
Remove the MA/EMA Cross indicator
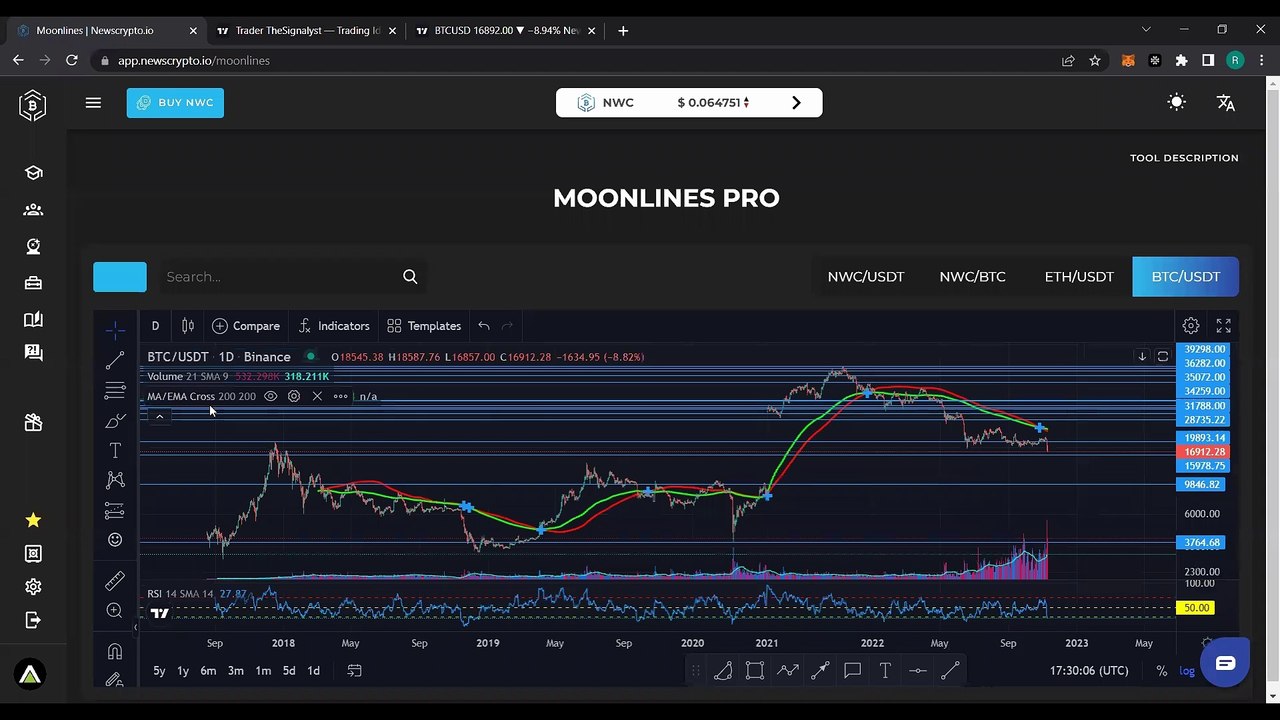pyautogui.click(x=317, y=396)
